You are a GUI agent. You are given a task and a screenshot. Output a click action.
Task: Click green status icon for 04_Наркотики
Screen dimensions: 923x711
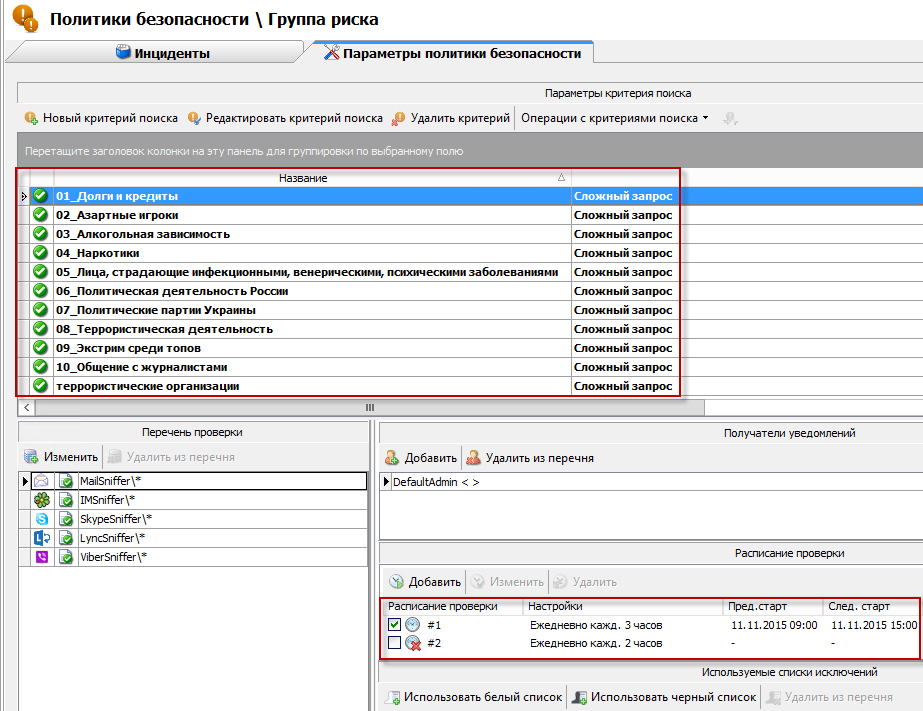41,253
